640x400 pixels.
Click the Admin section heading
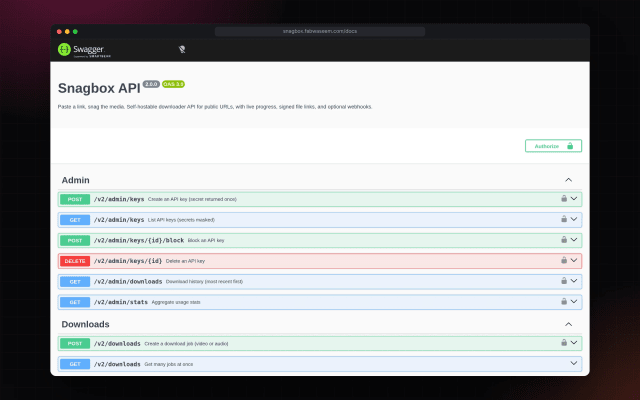76,180
